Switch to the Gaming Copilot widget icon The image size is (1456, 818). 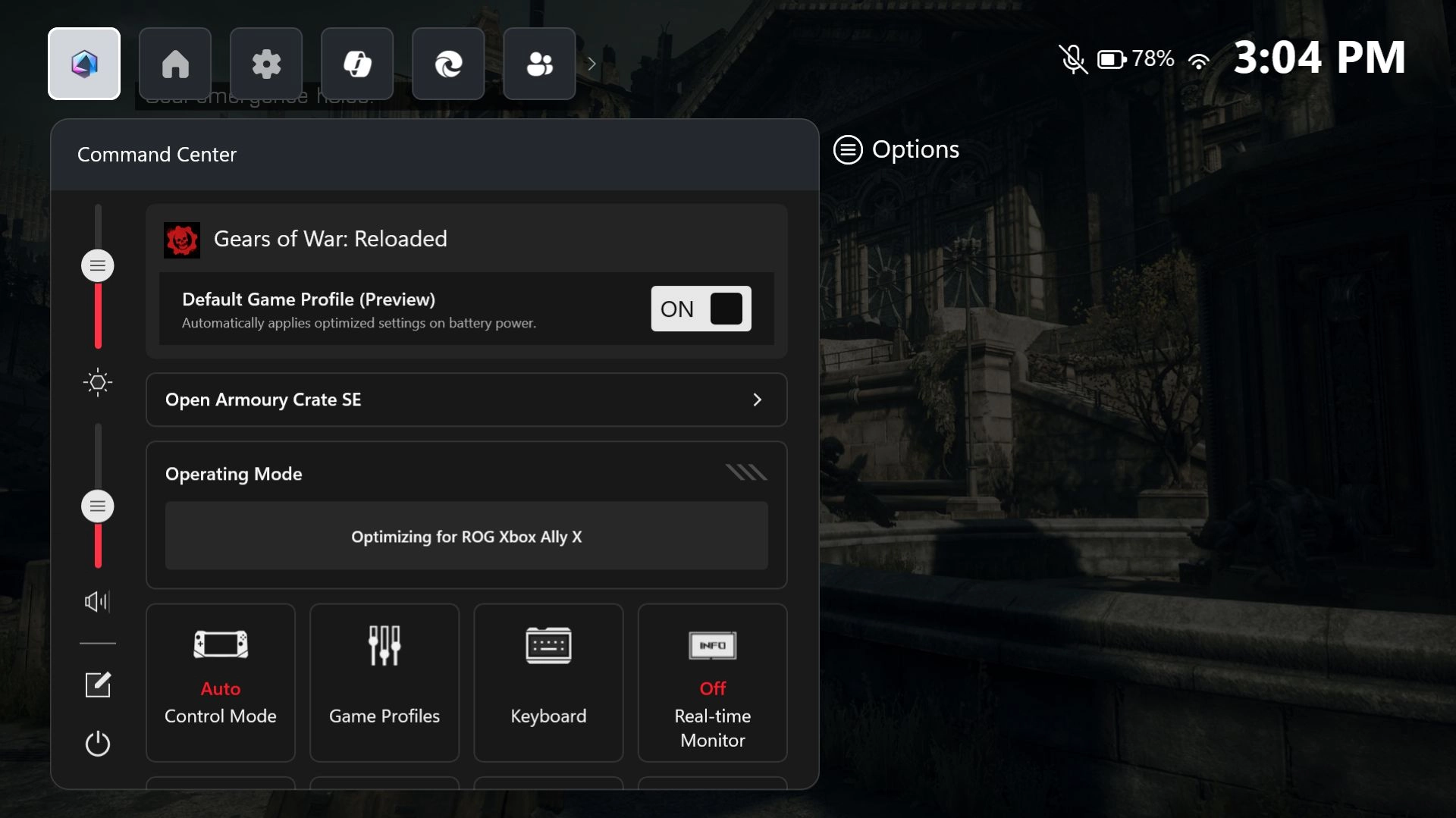tap(356, 64)
